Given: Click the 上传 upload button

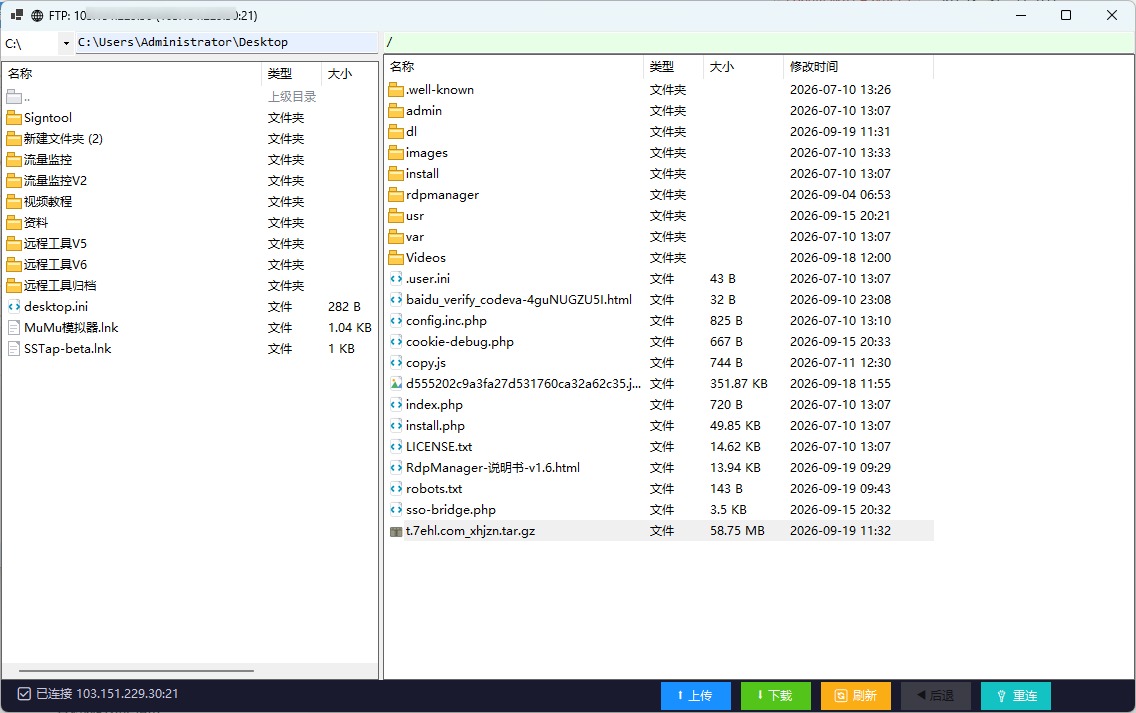Looking at the screenshot, I should (696, 696).
